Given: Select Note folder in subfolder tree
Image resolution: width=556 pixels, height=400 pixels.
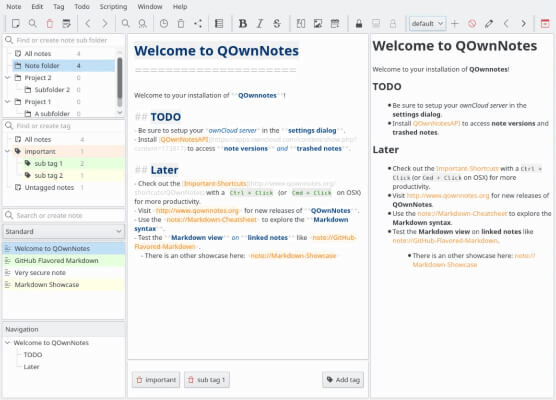Looking at the screenshot, I should click(64, 66).
